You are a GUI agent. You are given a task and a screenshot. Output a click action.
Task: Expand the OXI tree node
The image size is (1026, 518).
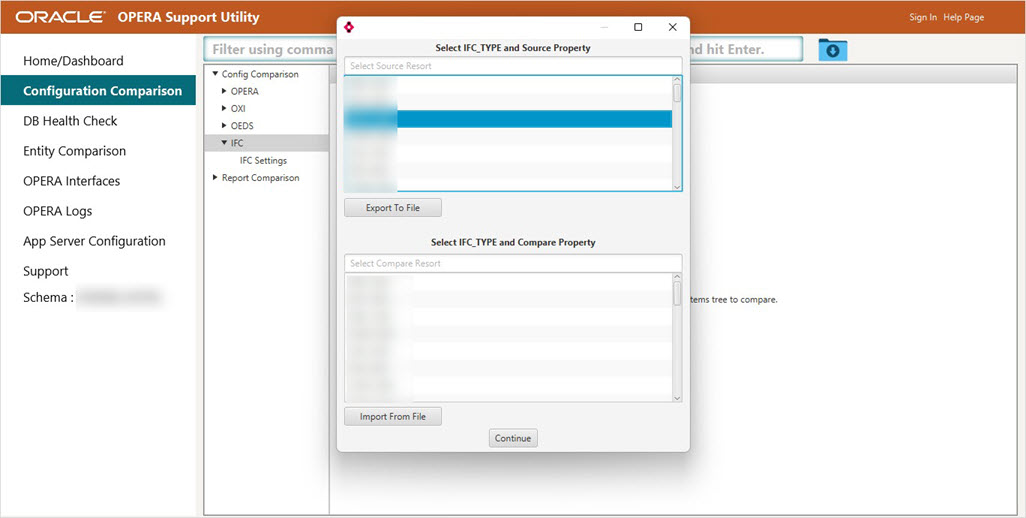[x=224, y=108]
